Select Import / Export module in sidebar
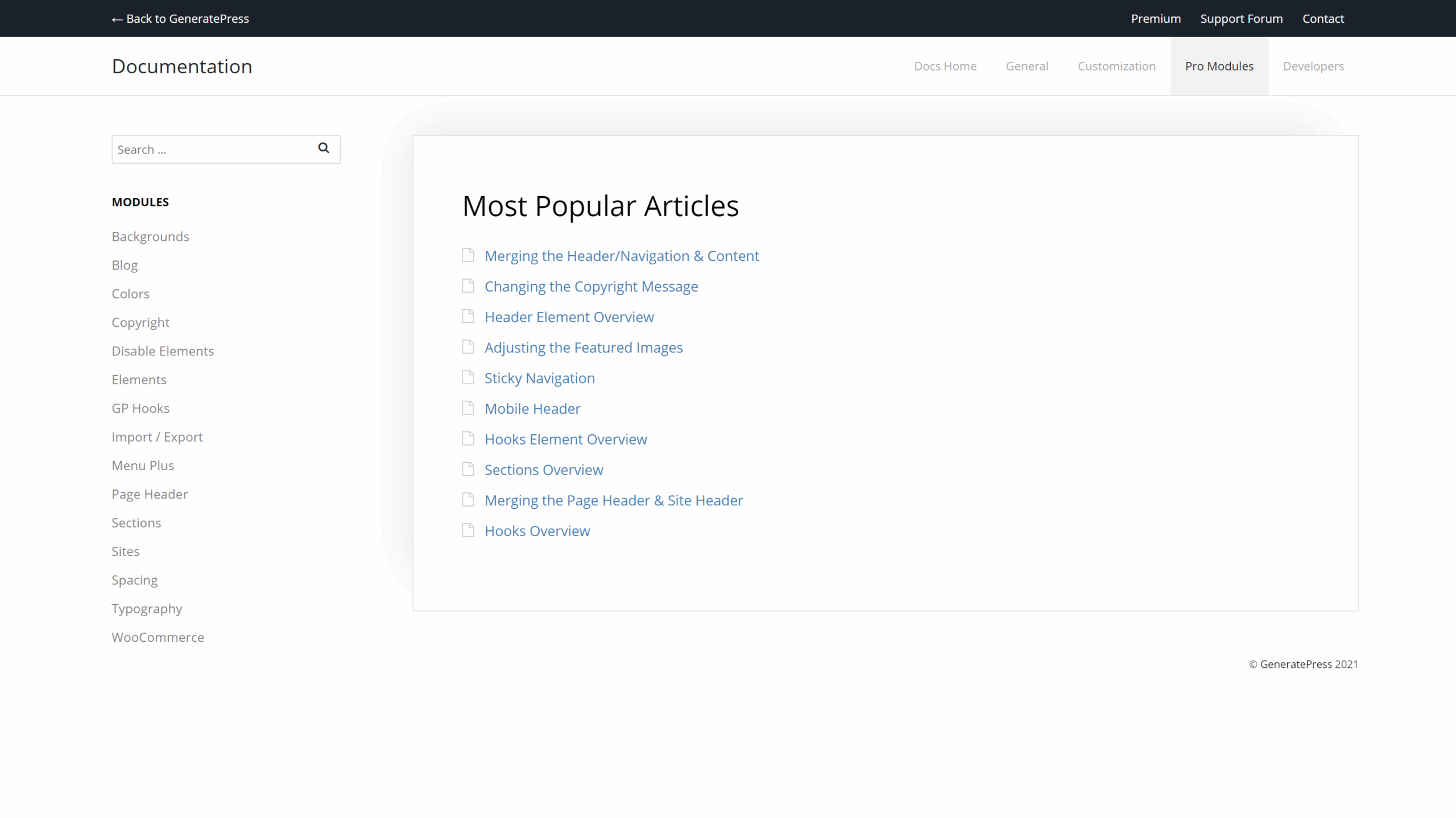The image size is (1456, 818). 157,437
